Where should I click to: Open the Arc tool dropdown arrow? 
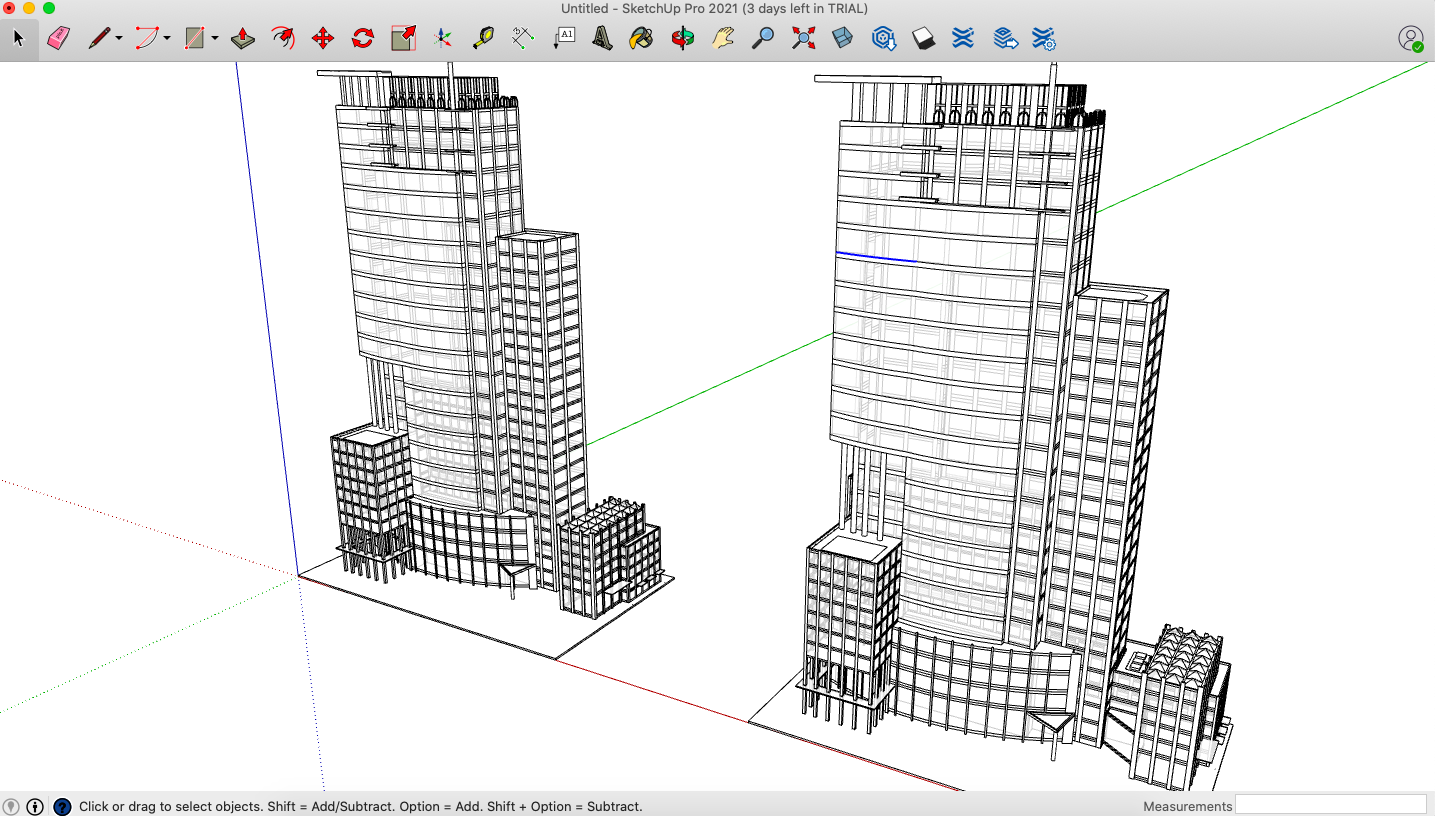[x=167, y=39]
